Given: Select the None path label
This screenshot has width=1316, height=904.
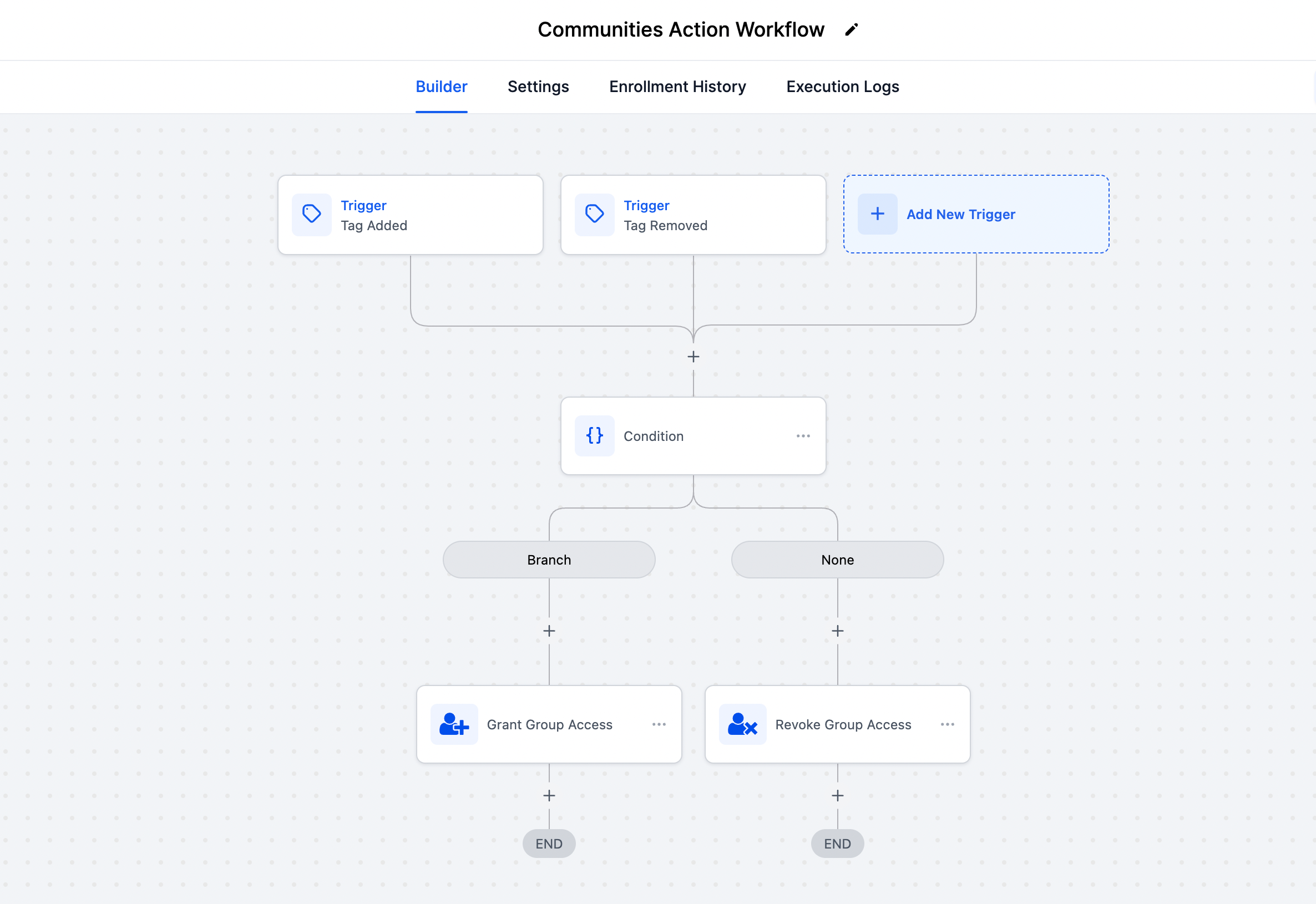Looking at the screenshot, I should point(837,560).
